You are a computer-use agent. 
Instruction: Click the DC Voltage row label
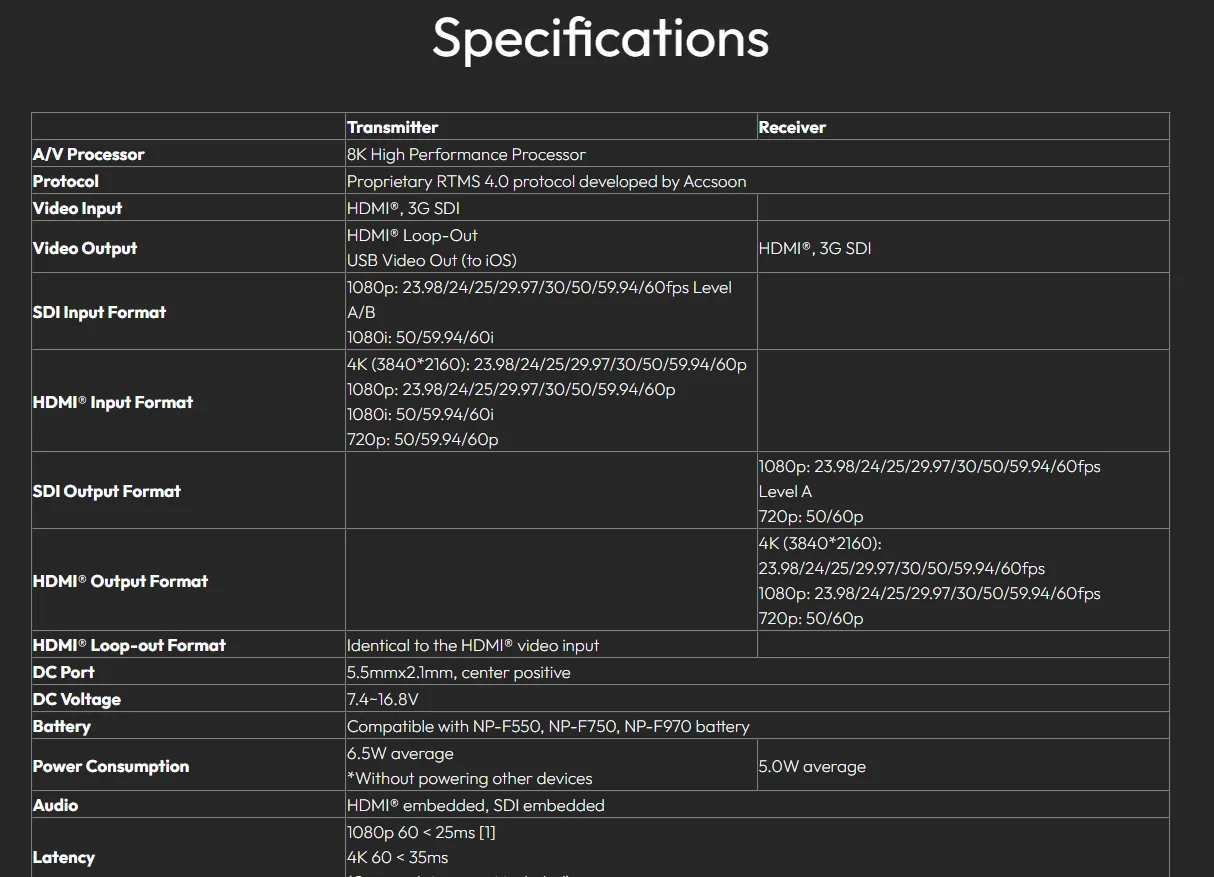[77, 699]
